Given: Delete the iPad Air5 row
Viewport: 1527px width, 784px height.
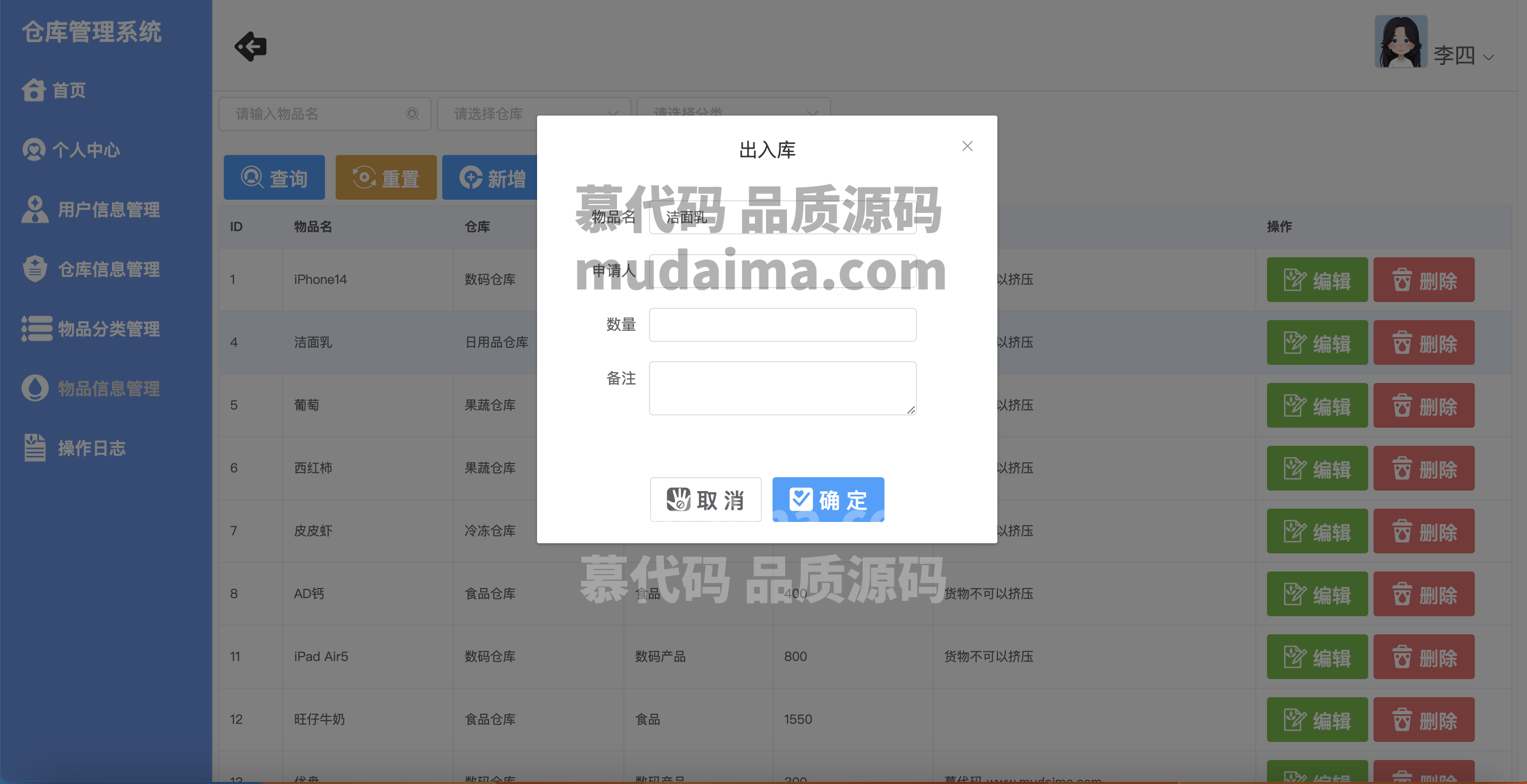Looking at the screenshot, I should coord(1424,657).
